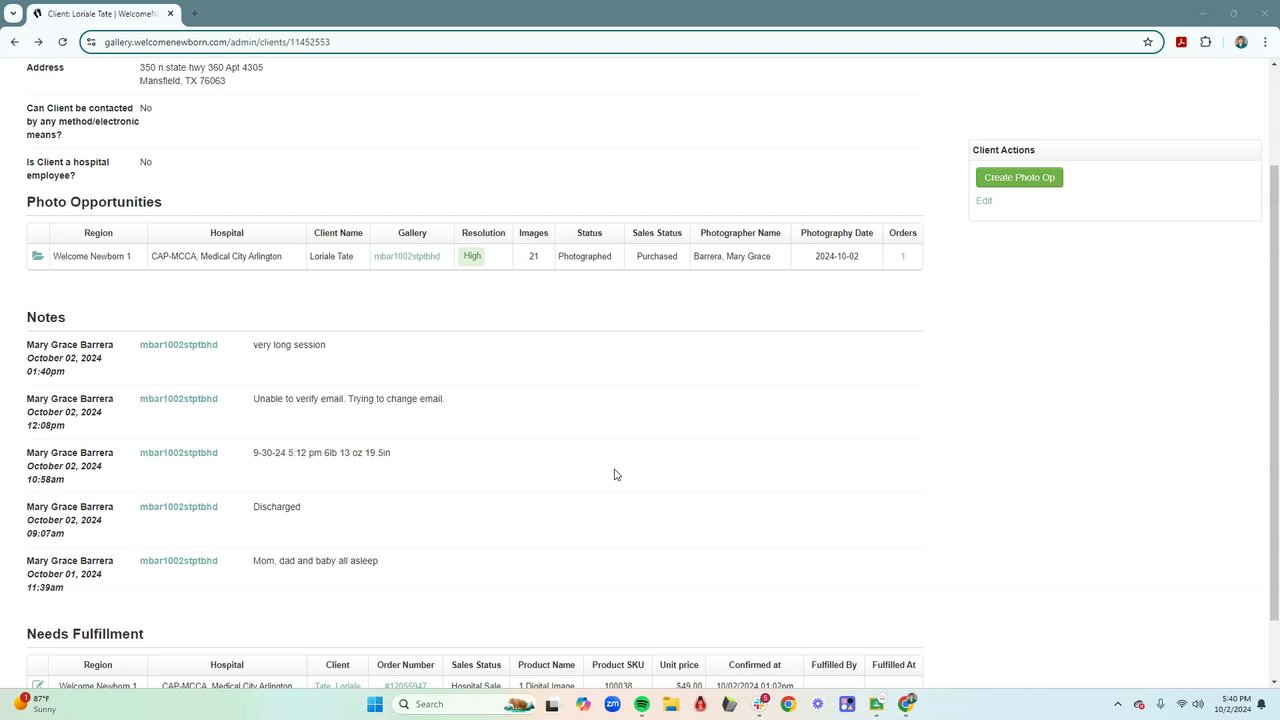1280x720 pixels.
Task: Click the 'Purchased' sales status cell
Action: 657,256
